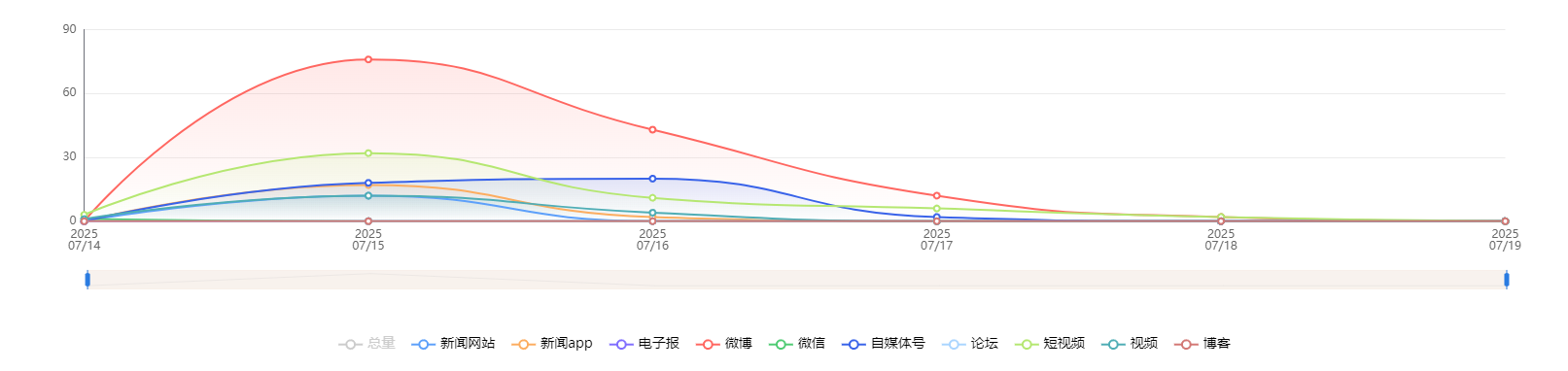
Task: Select the 自媒体号 data point on 07/16
Action: pos(652,179)
